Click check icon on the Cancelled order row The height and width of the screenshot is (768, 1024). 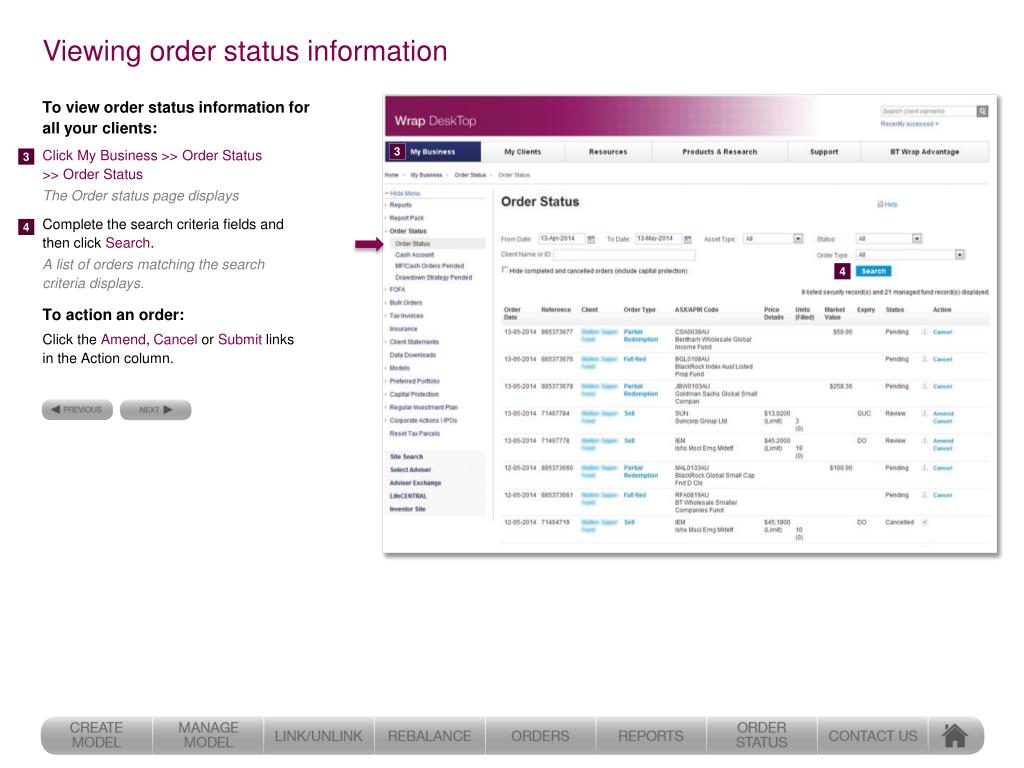coord(924,522)
